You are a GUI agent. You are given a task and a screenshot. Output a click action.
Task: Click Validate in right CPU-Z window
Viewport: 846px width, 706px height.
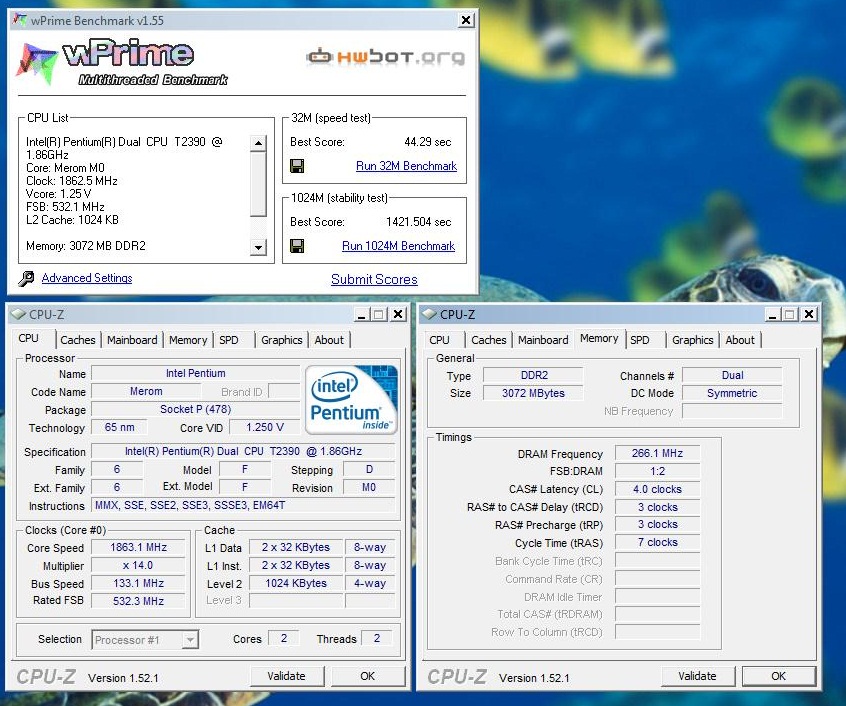697,676
